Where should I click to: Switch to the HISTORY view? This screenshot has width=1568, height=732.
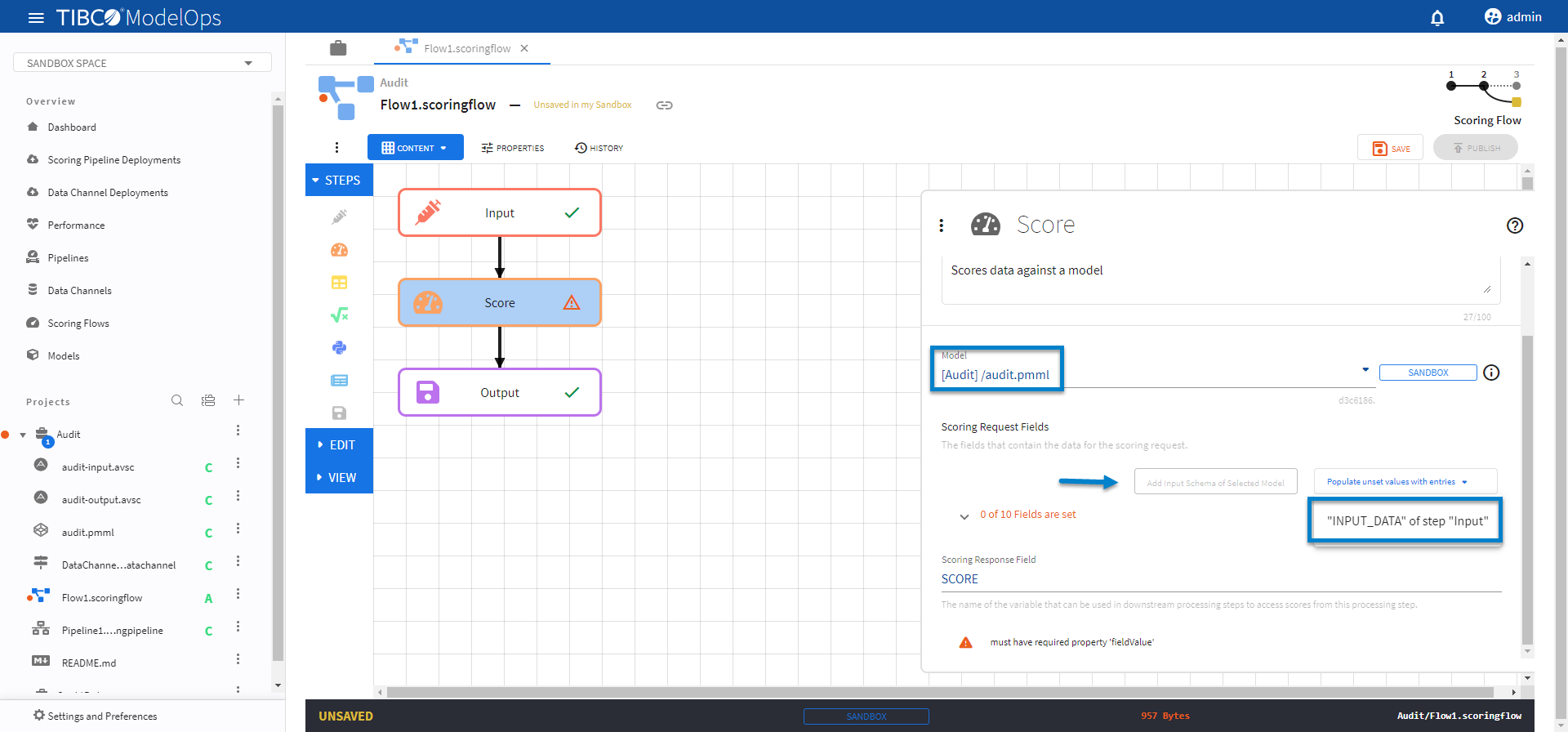599,148
